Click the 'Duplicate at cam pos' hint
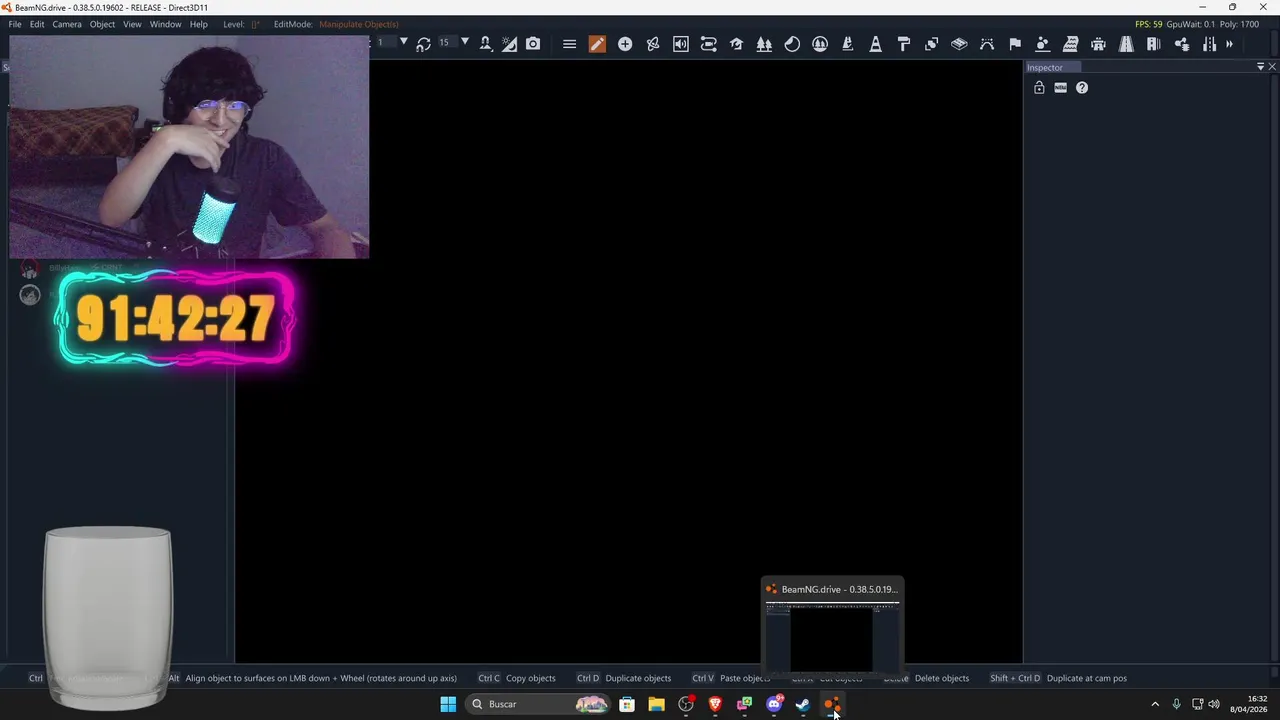 click(x=1086, y=678)
